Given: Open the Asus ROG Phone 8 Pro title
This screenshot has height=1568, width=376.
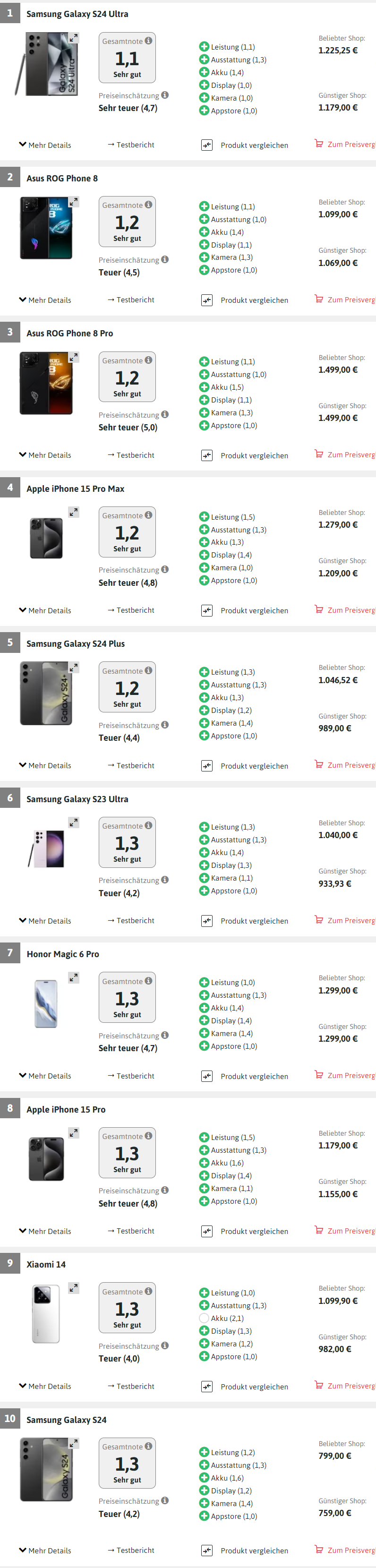Looking at the screenshot, I should [69, 334].
